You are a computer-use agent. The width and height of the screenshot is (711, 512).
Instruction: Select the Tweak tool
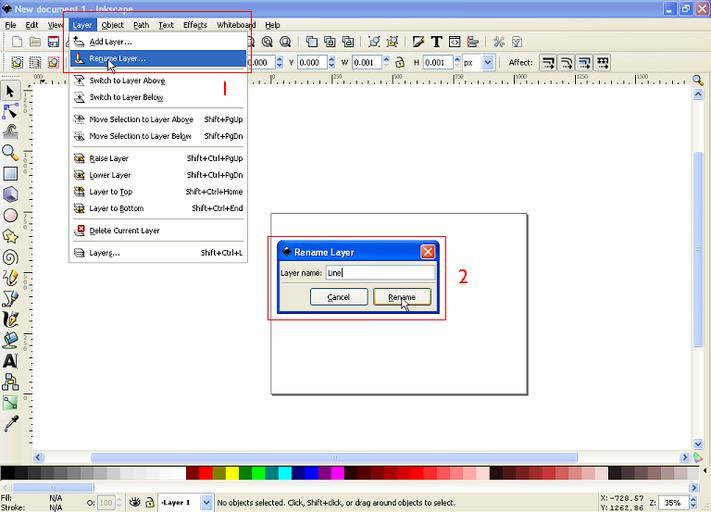click(x=10, y=132)
